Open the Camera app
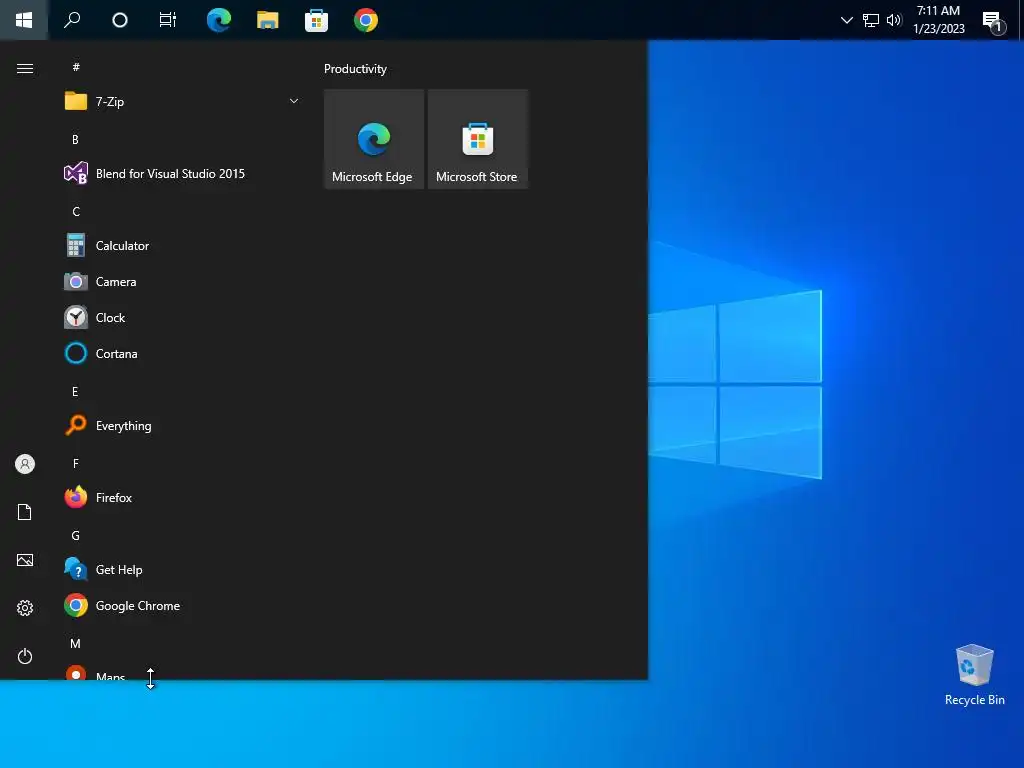1024x768 pixels. coord(182,281)
